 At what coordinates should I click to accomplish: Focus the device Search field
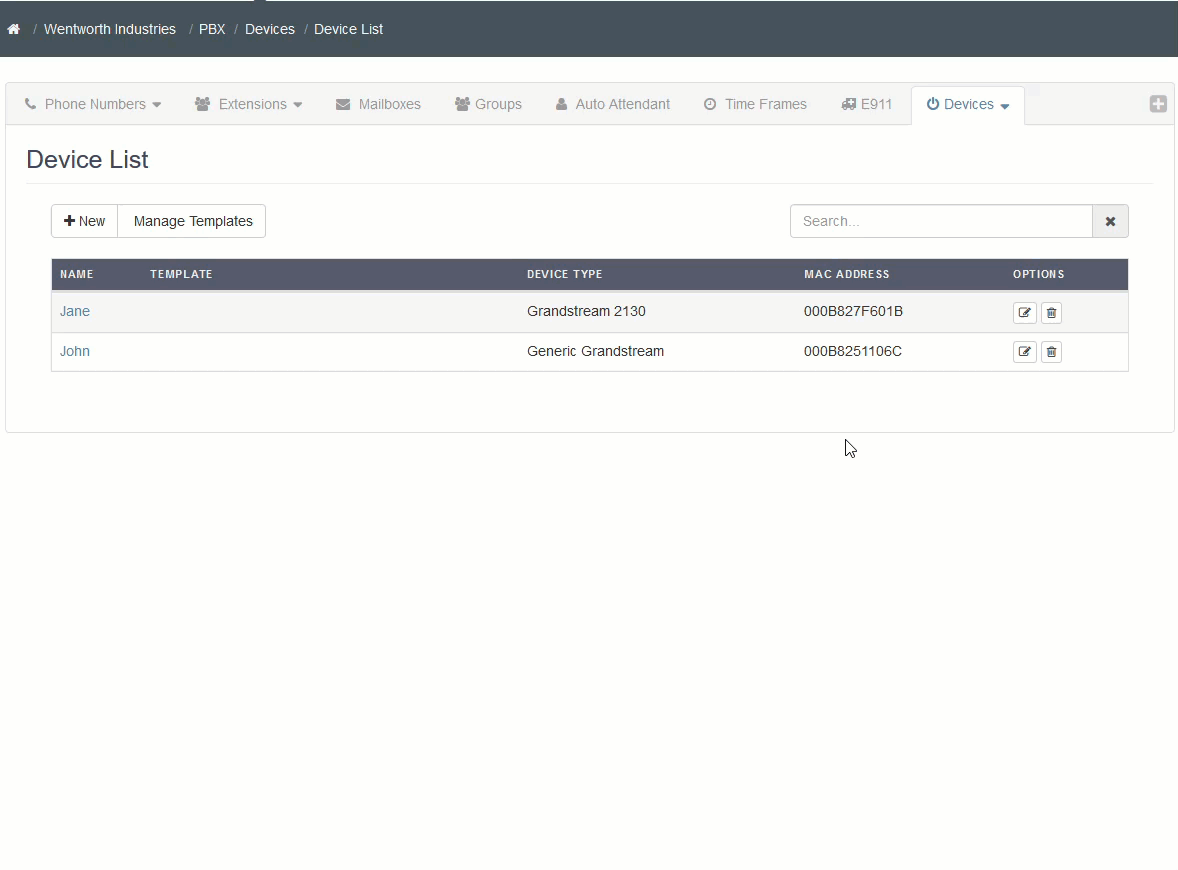coord(940,221)
